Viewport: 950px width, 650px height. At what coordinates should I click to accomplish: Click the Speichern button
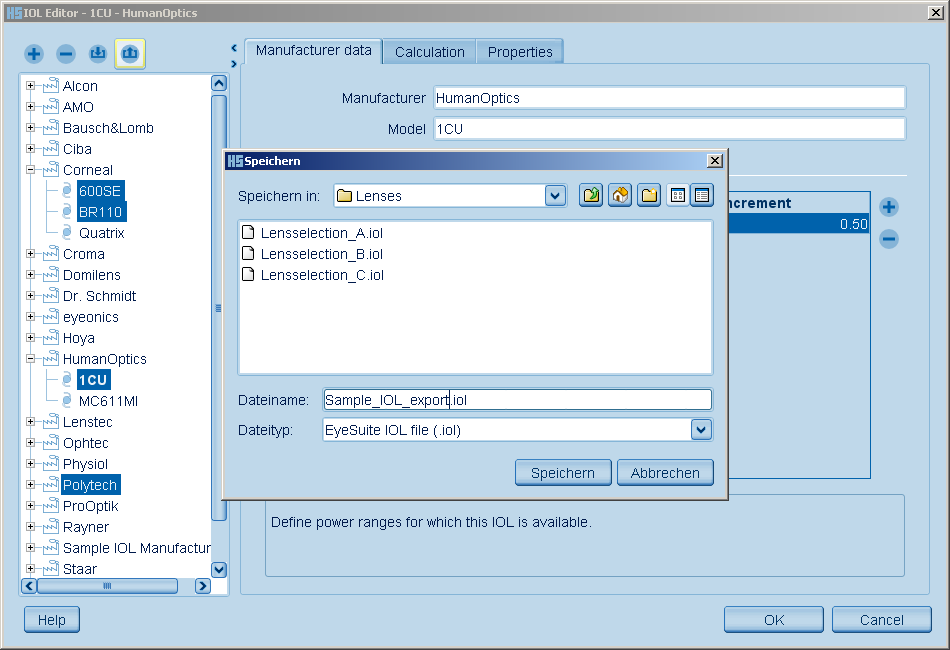coord(562,473)
